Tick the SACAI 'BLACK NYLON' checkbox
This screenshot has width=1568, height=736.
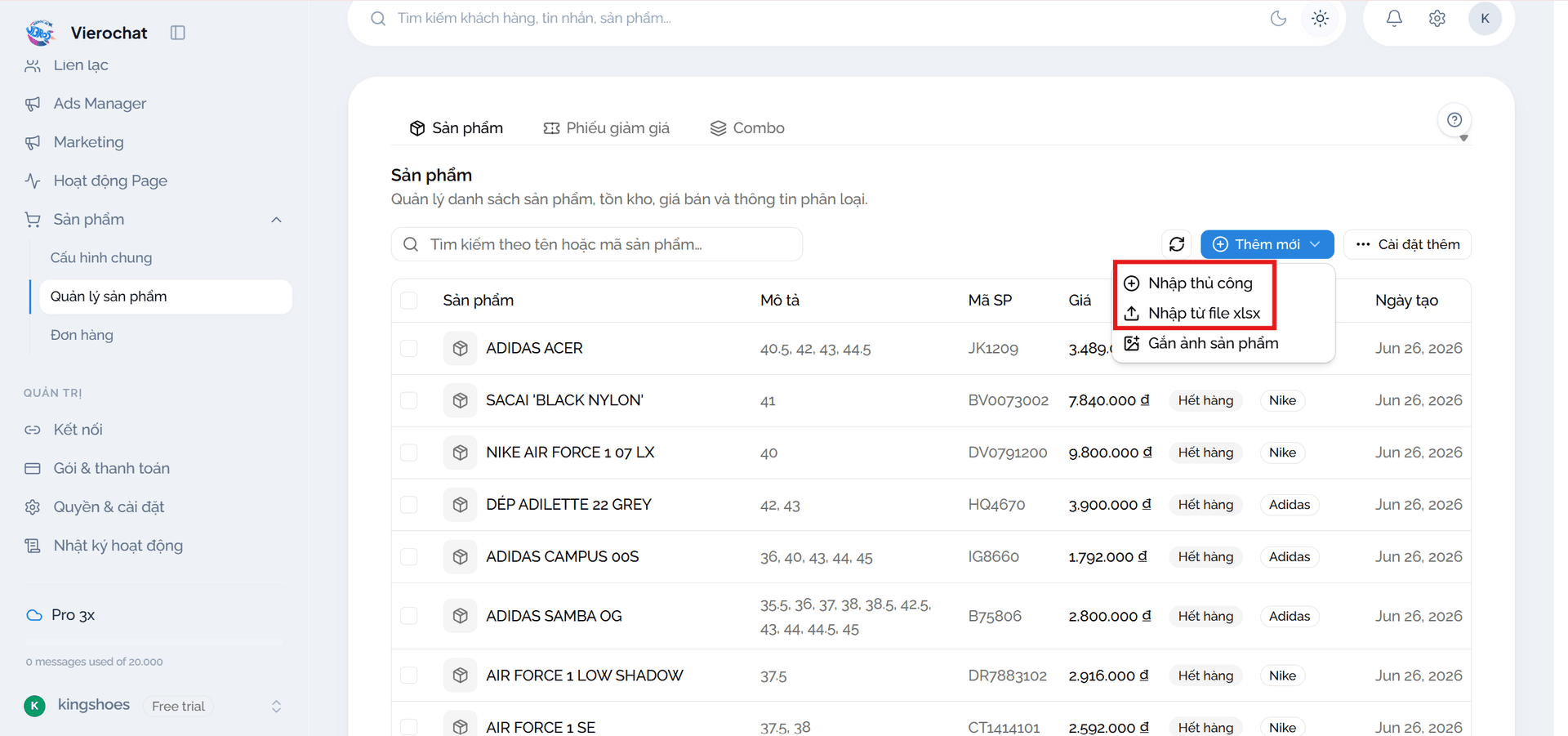pos(409,400)
